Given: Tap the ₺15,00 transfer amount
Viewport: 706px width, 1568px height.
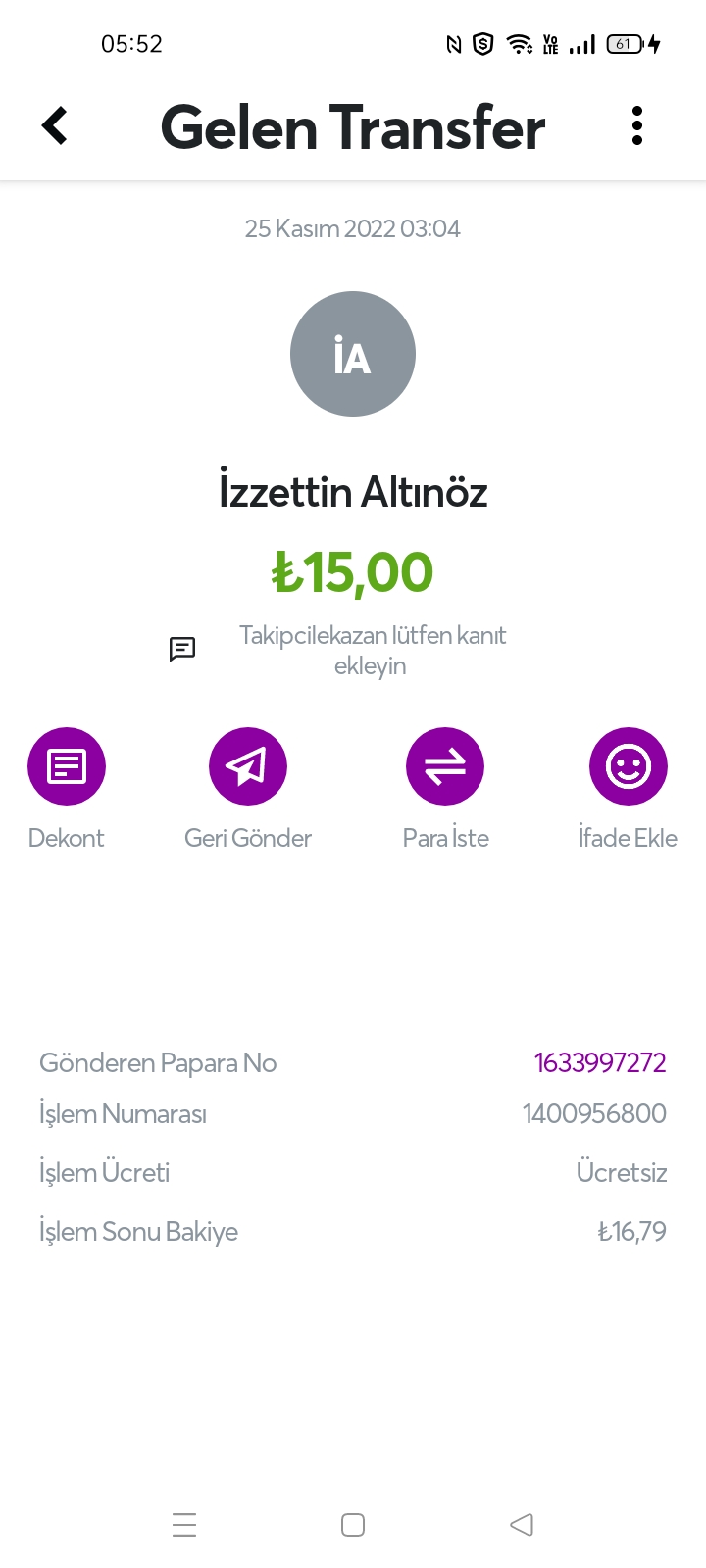Looking at the screenshot, I should (x=353, y=572).
